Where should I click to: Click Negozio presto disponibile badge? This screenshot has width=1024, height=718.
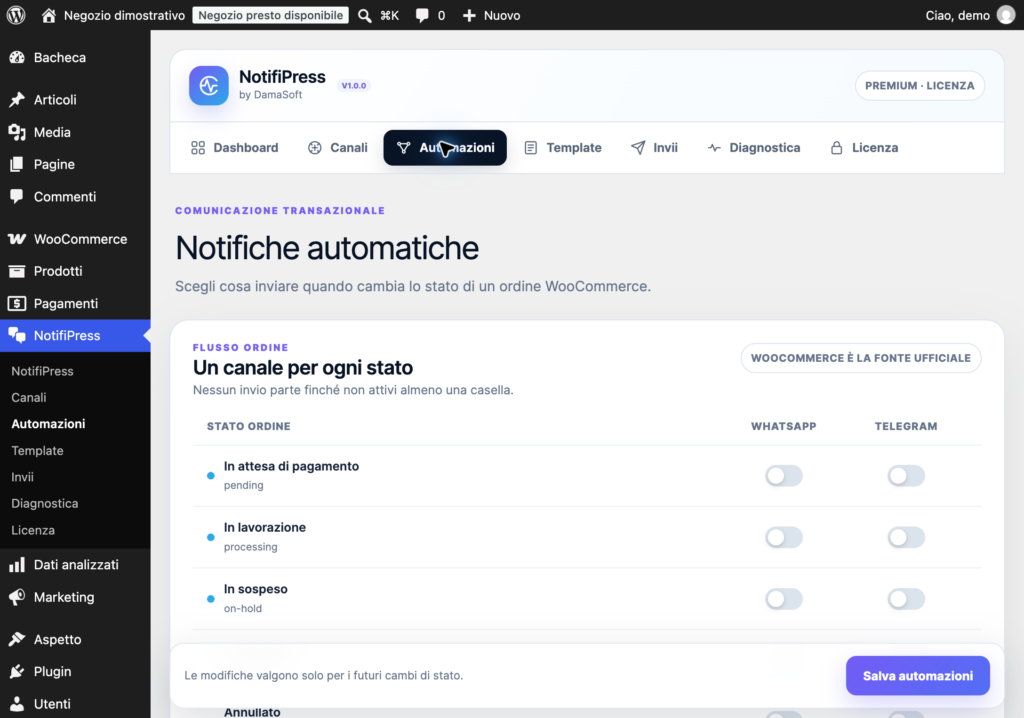270,15
